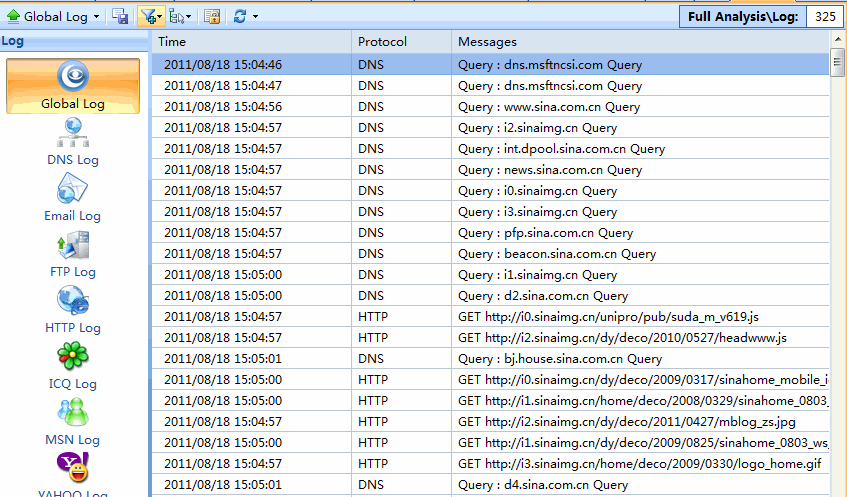The image size is (847, 497).
Task: Select the 'Query : bj.house.sina.com.cn Query' row
Action: (x=490, y=359)
